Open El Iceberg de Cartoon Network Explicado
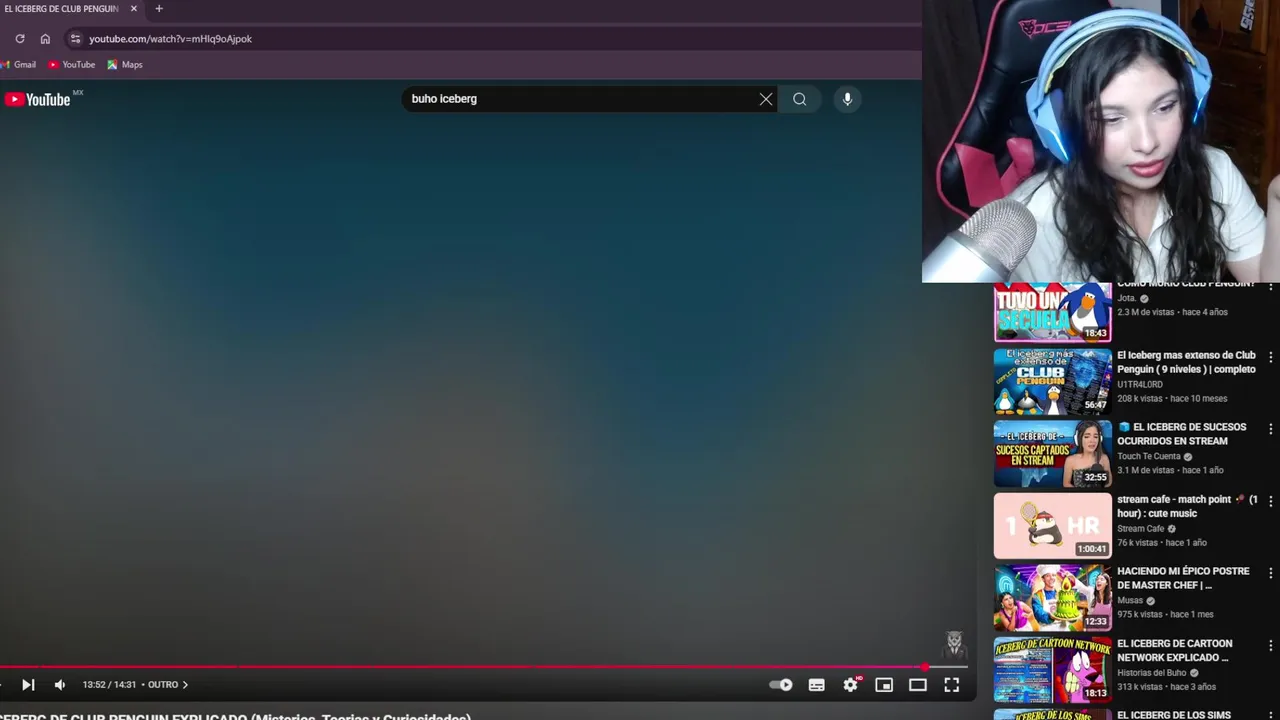Image resolution: width=1280 pixels, height=720 pixels. pyautogui.click(x=1175, y=650)
